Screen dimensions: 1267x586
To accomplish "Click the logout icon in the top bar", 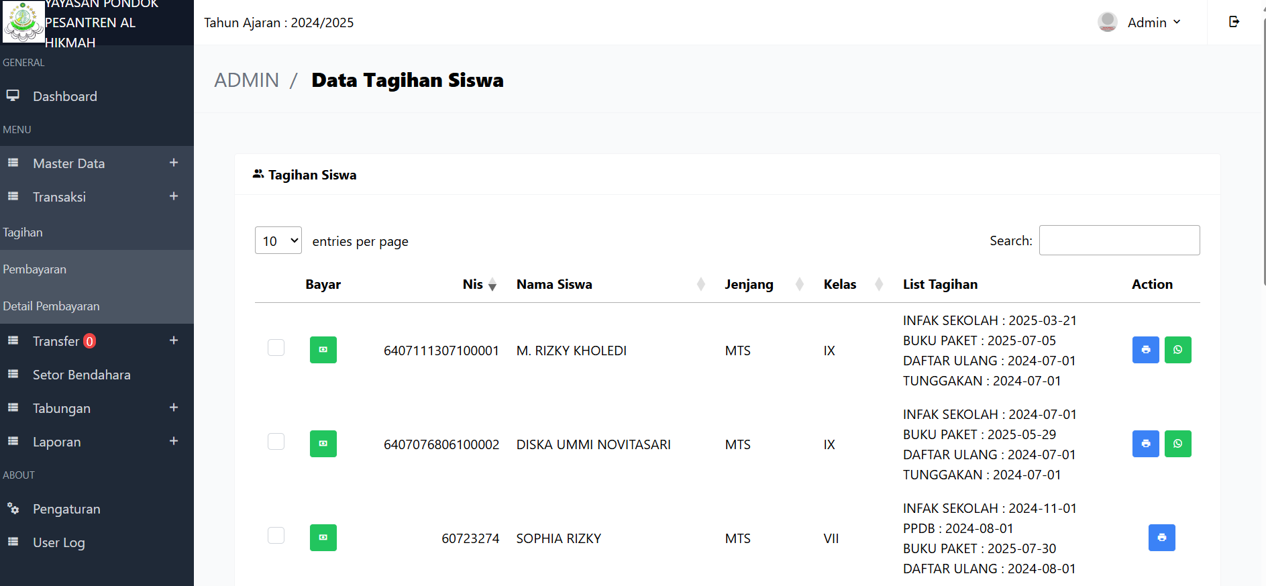I will point(1234,22).
